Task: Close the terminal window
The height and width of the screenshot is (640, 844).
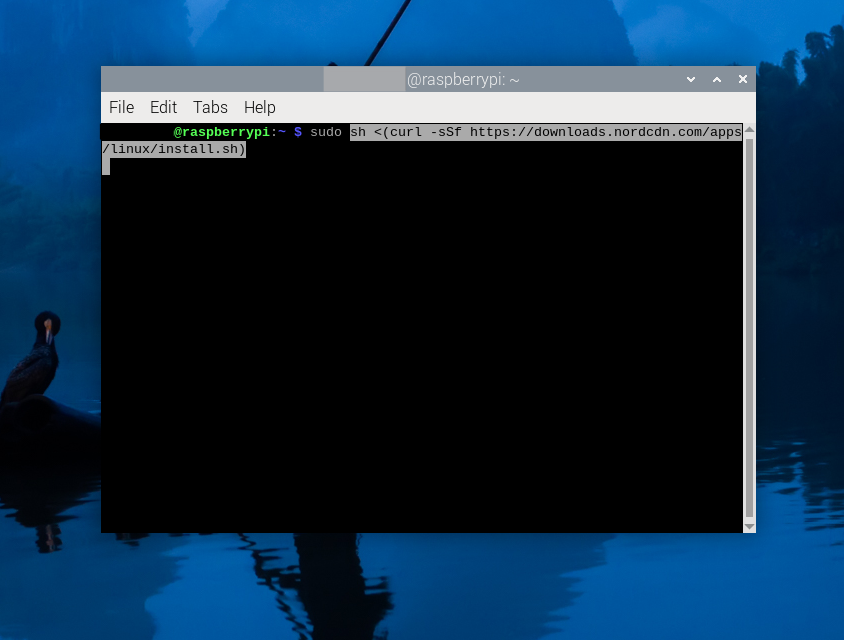Action: coord(742,79)
